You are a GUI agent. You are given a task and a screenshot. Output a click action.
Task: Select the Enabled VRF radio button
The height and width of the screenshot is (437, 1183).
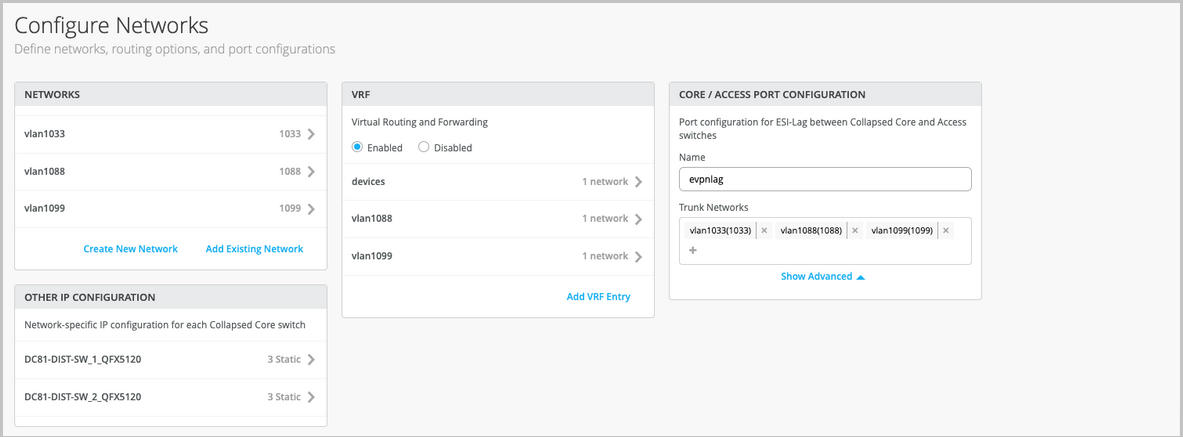tap(358, 148)
